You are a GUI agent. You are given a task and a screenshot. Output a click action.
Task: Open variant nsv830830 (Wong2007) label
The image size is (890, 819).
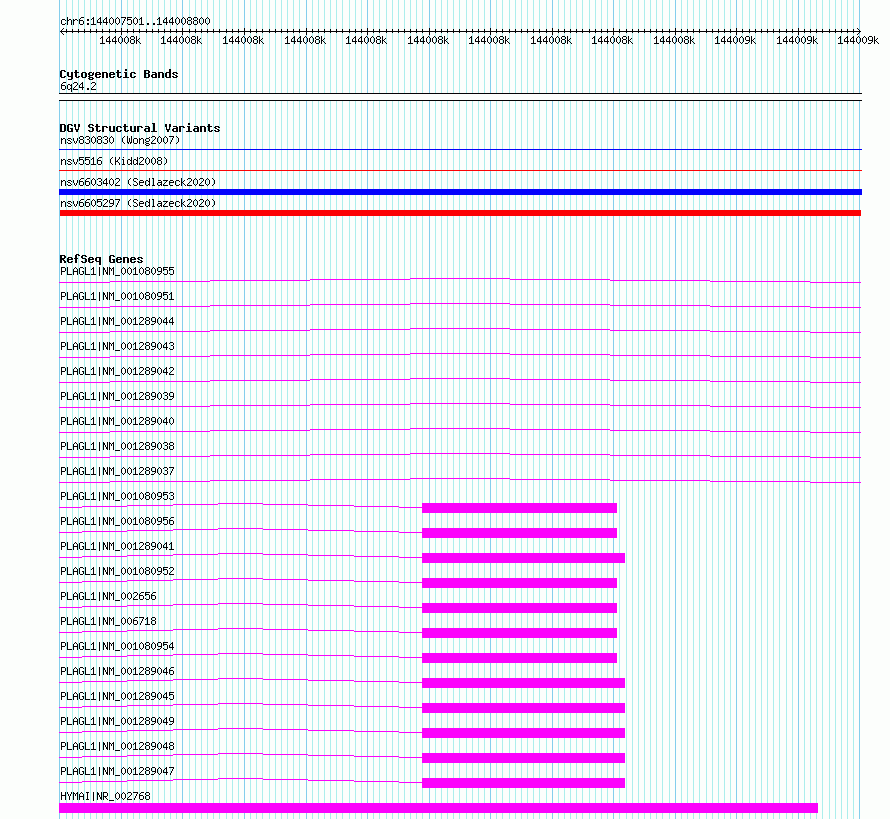coord(120,140)
